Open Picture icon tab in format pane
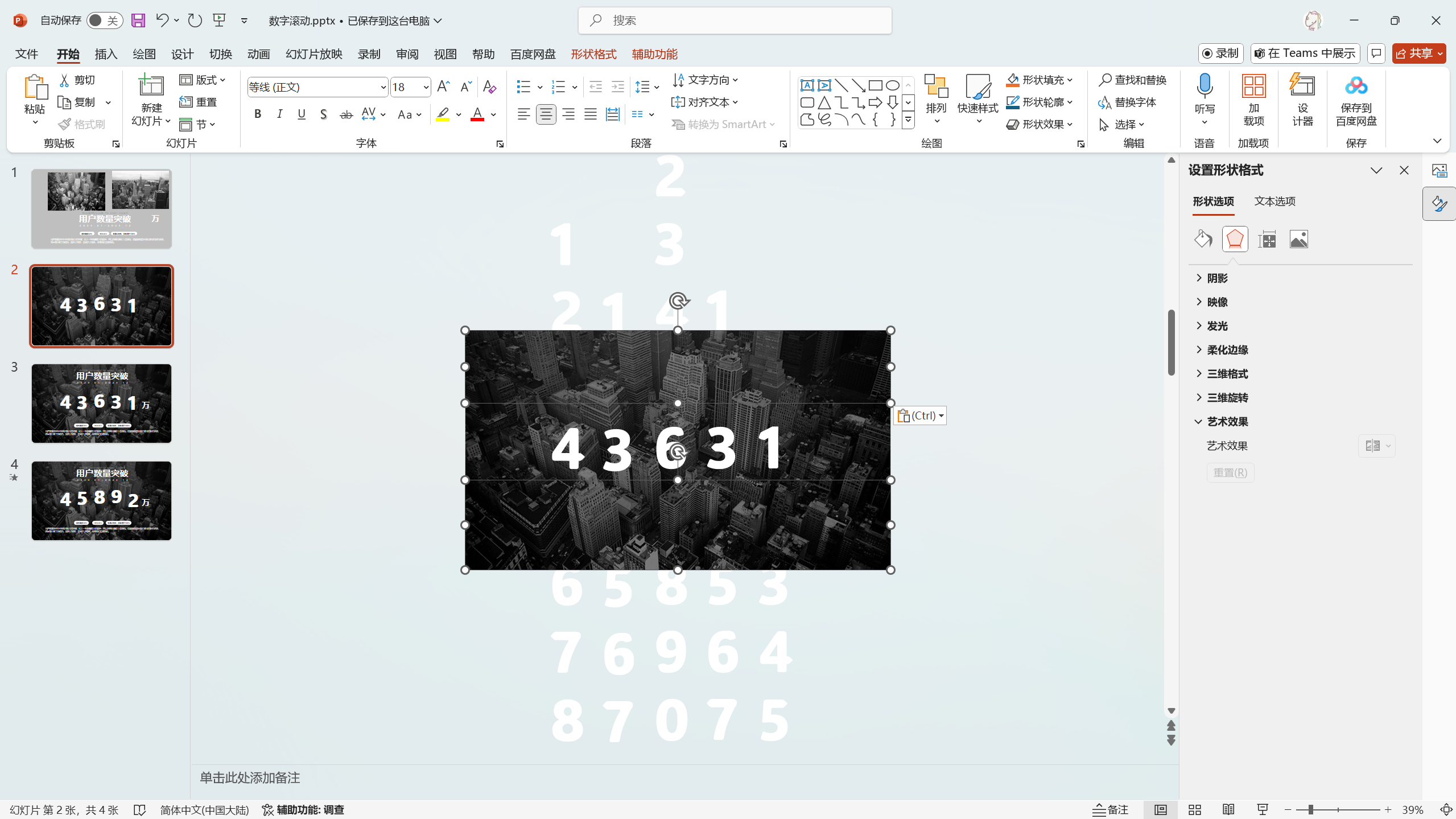The height and width of the screenshot is (819, 1456). click(1298, 239)
